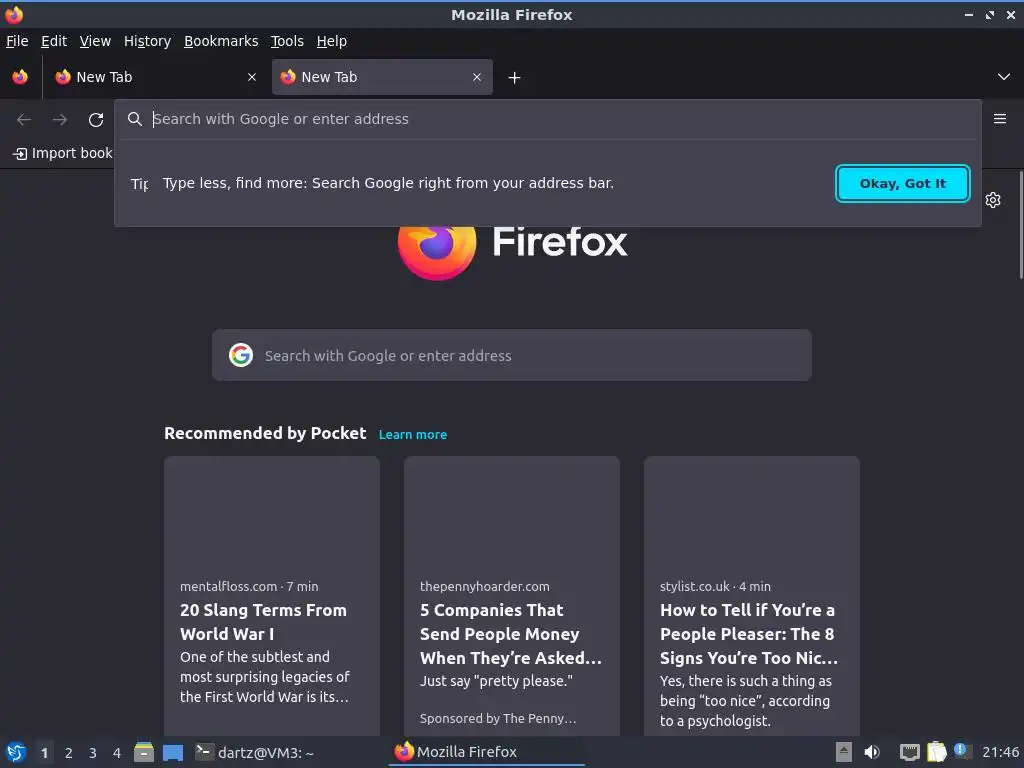Open the volume speaker tray icon

872,752
